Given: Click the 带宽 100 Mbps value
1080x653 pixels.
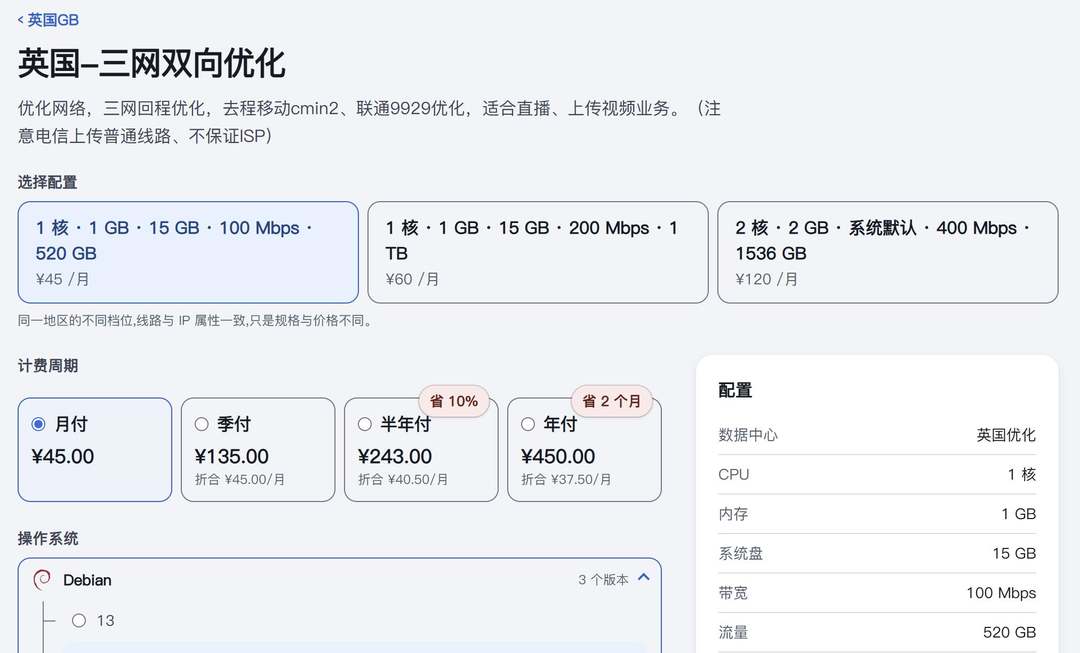Looking at the screenshot, I should [x=1001, y=593].
